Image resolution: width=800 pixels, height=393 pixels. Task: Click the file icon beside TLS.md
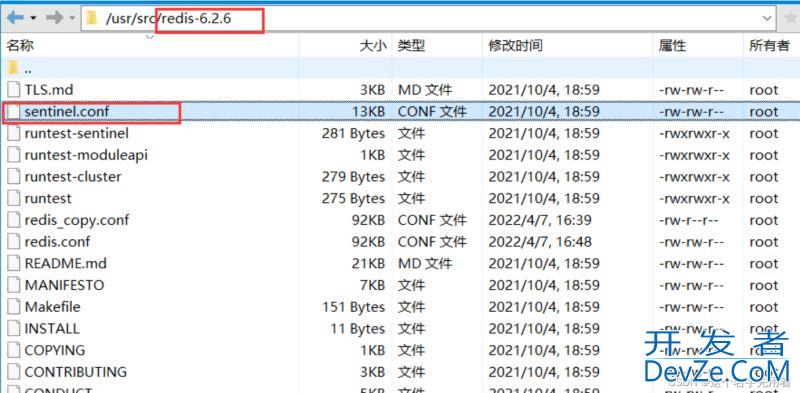[x=14, y=90]
